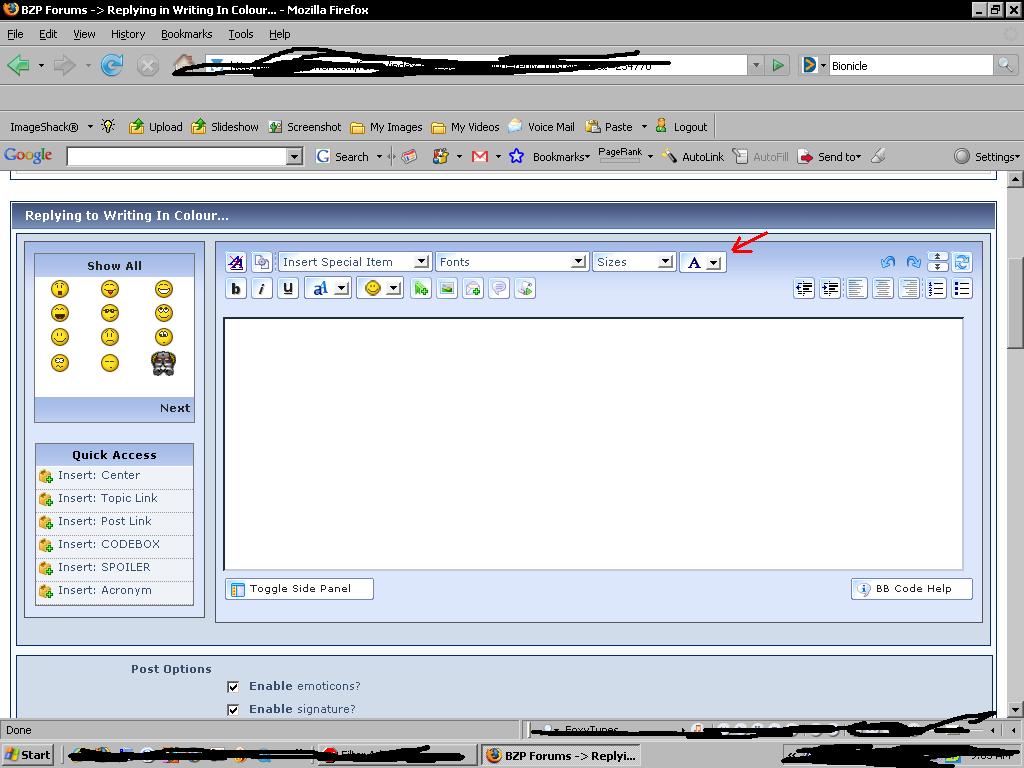Toggle italic text formatting

tap(262, 288)
